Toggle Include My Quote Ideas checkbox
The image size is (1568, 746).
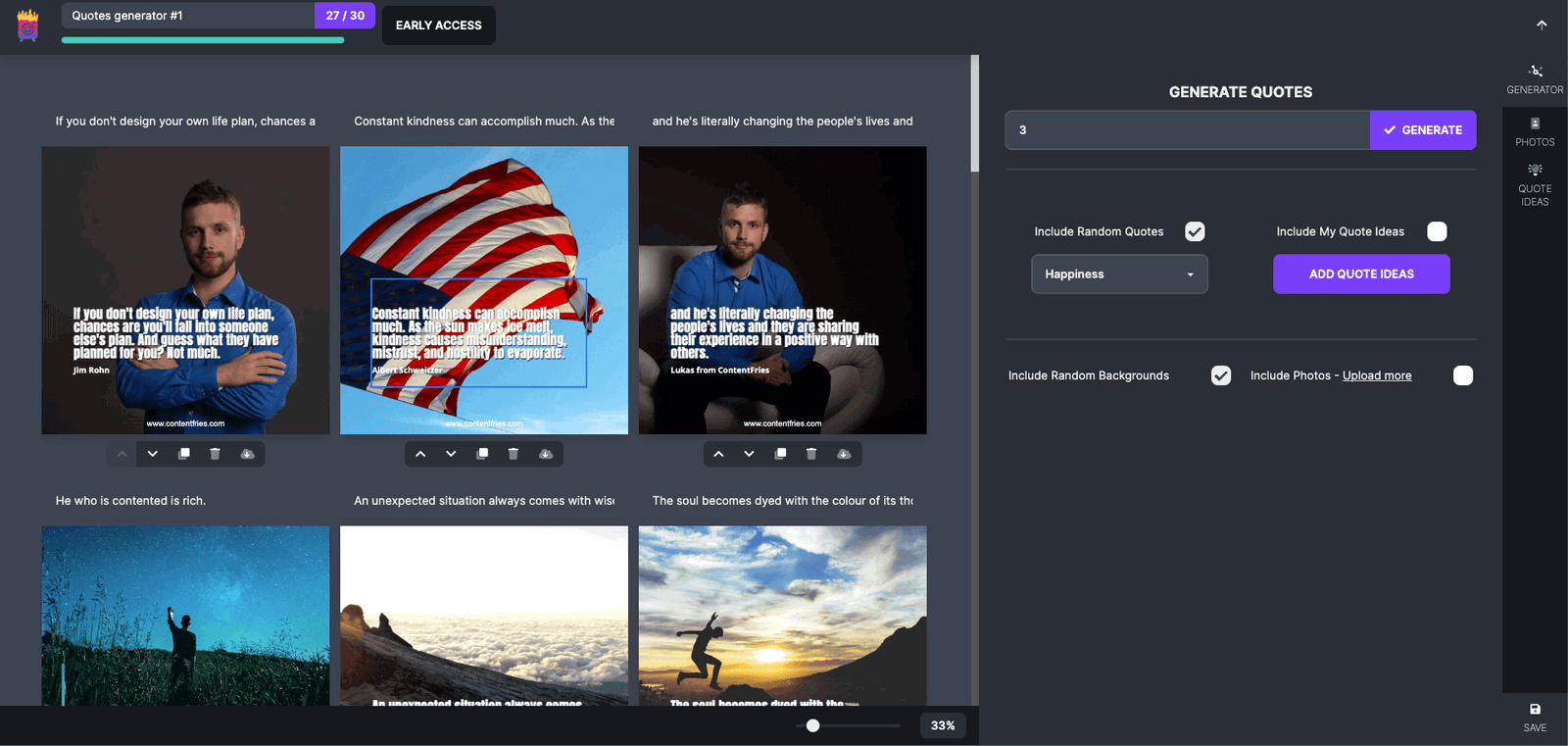tap(1437, 231)
